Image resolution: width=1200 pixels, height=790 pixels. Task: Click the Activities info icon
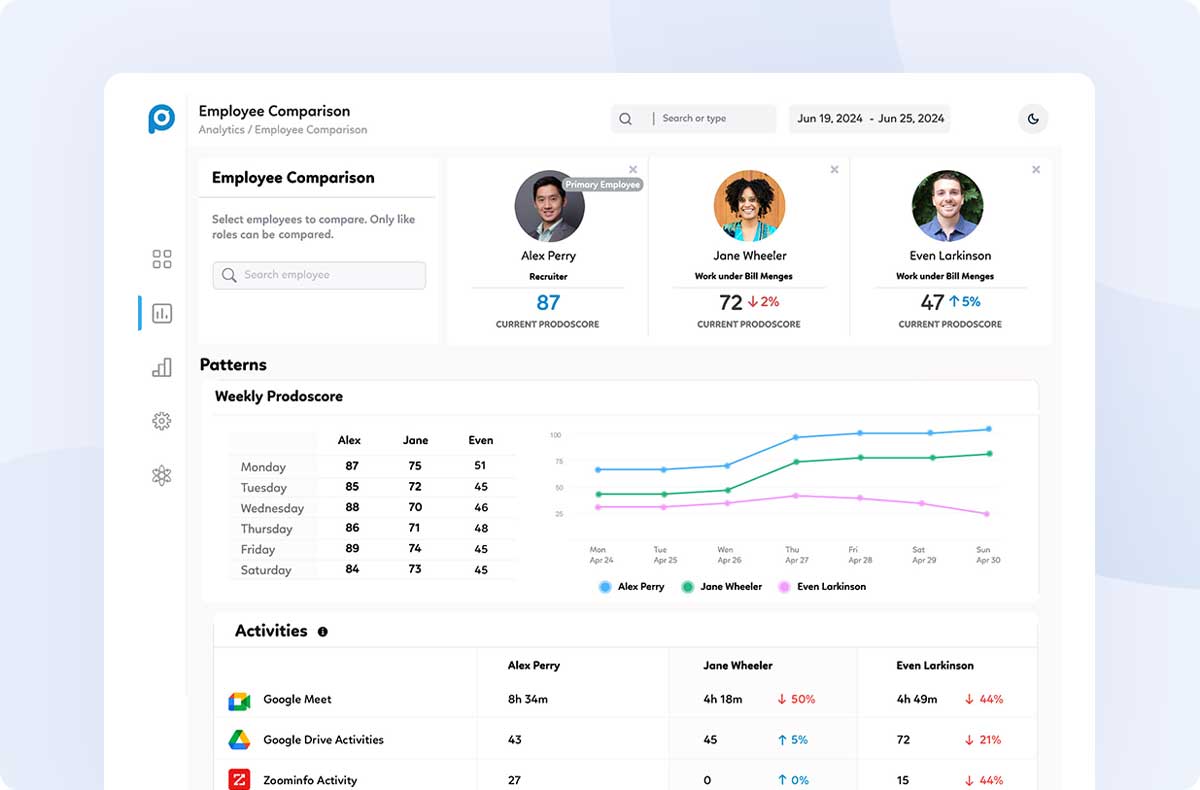tap(322, 632)
